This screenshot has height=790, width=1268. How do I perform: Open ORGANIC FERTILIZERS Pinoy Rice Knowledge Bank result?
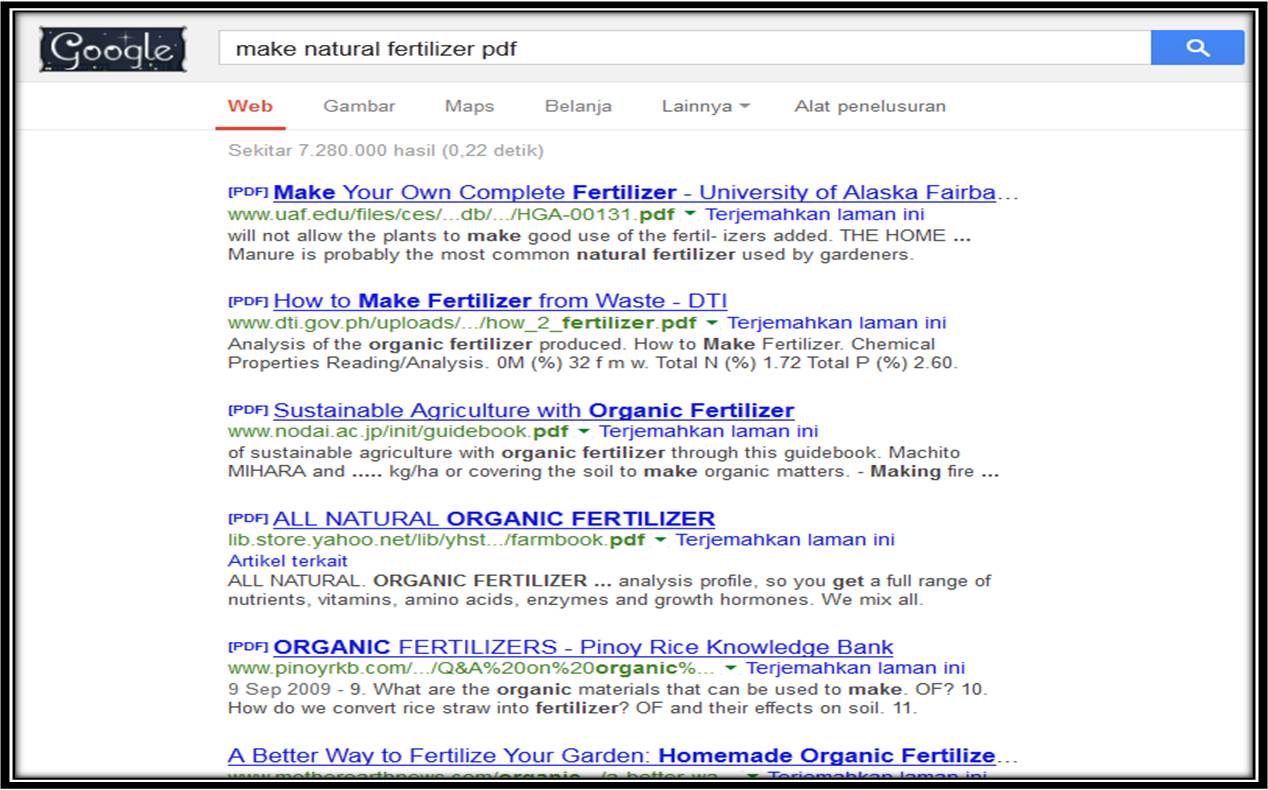coord(583,647)
